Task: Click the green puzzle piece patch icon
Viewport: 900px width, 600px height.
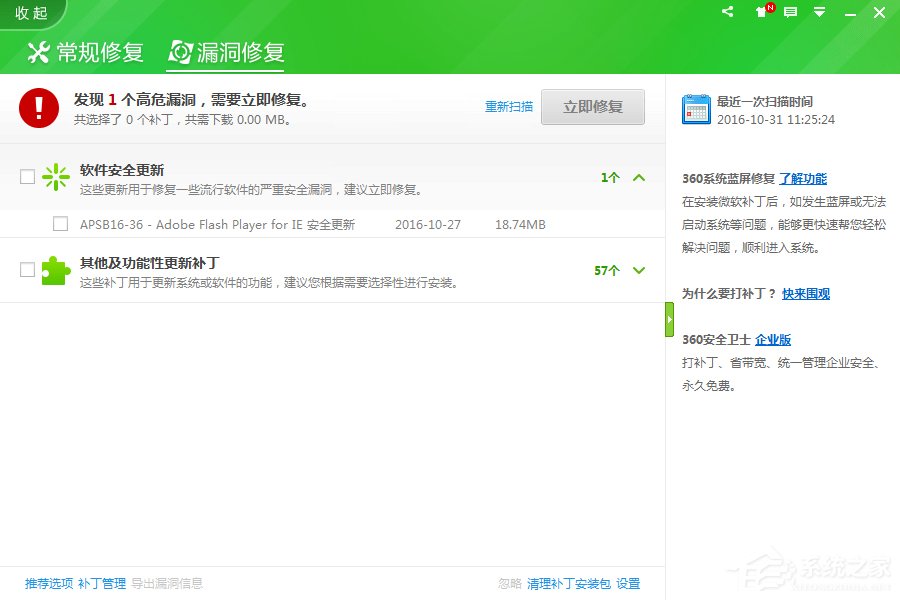Action: (x=57, y=269)
